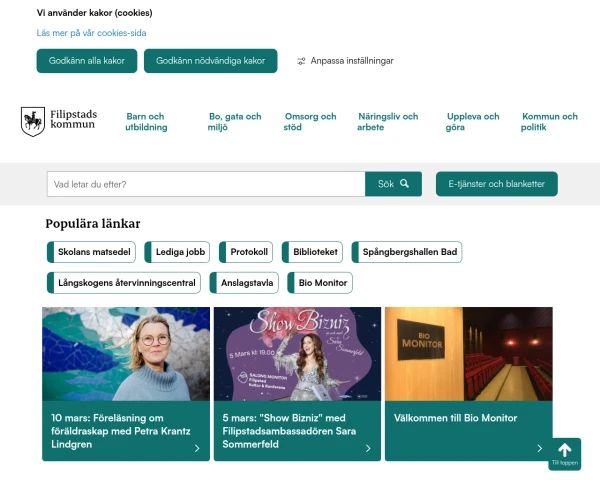This screenshot has width=600, height=480.
Task: Click the settings sliders icon beside Anpassa inställningar
Action: click(301, 61)
